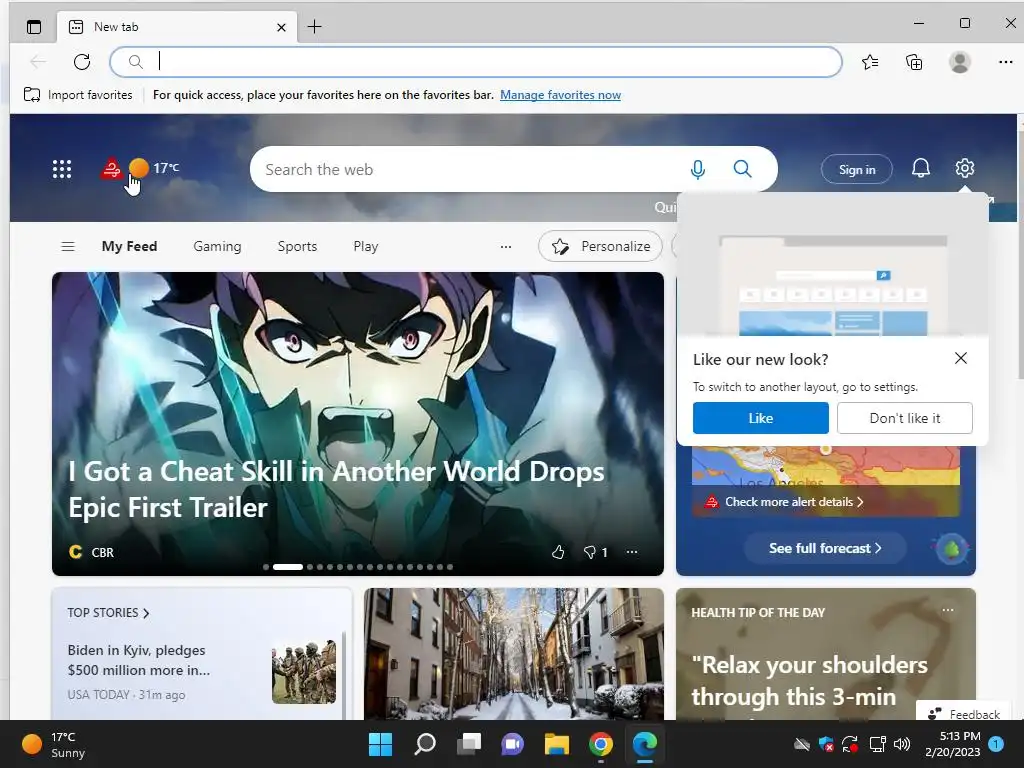
Task: Open Manage favorites now link
Action: [560, 95]
